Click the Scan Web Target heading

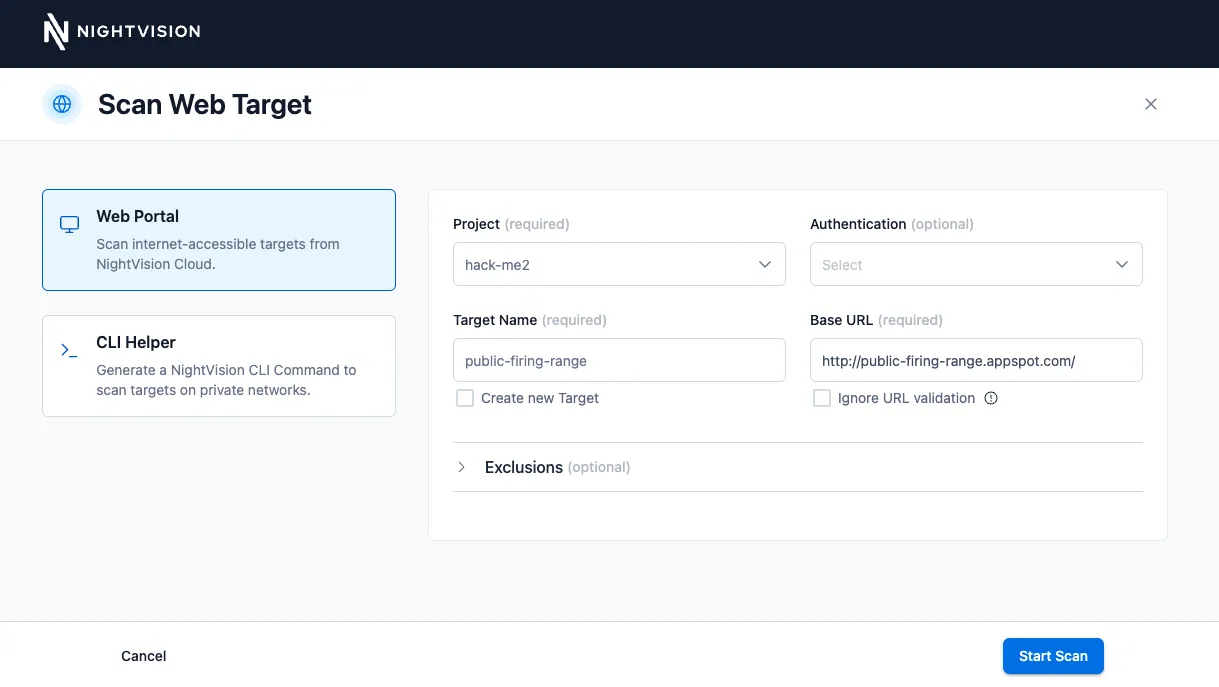(x=205, y=104)
